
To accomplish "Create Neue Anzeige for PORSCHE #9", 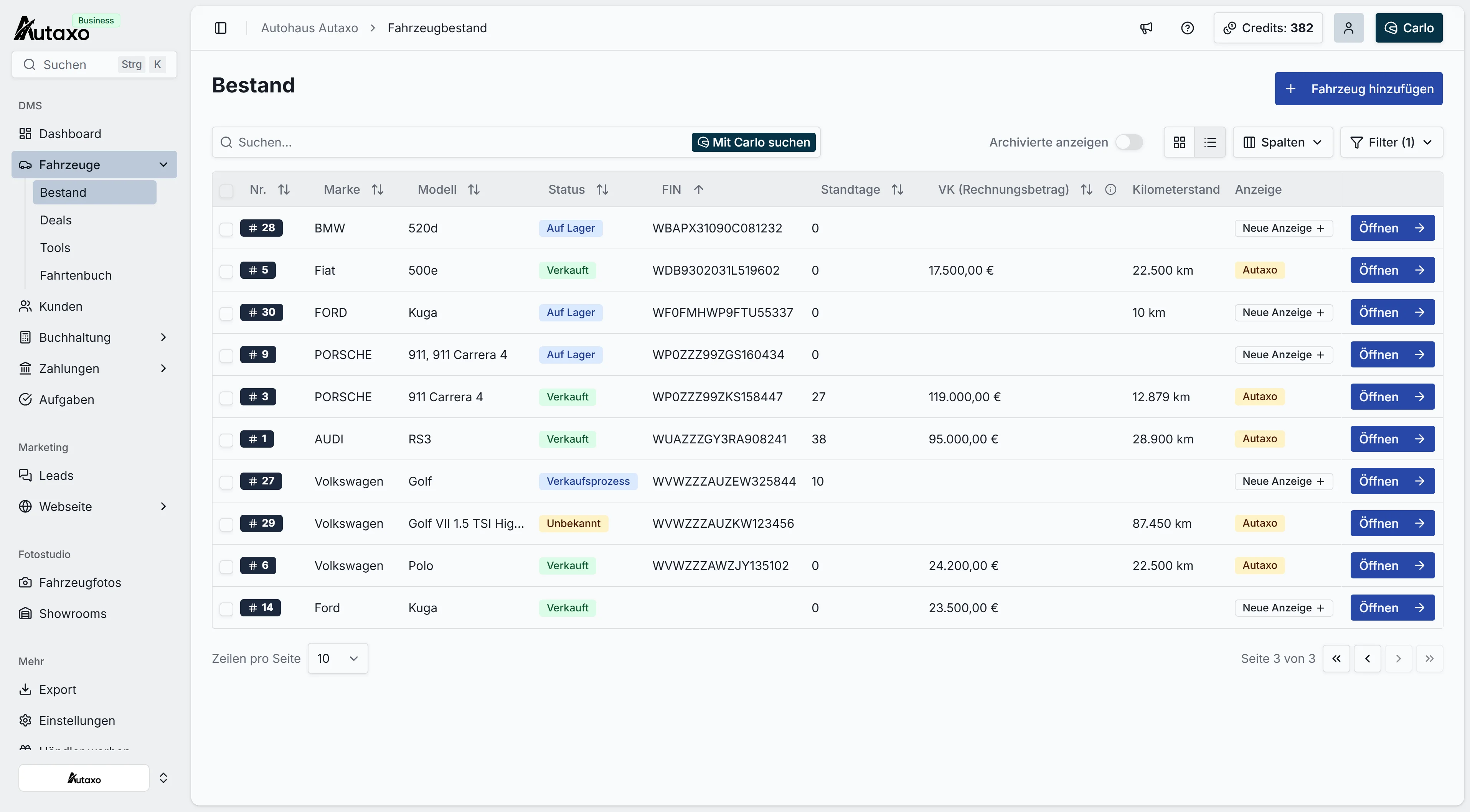I will 1284,355.
